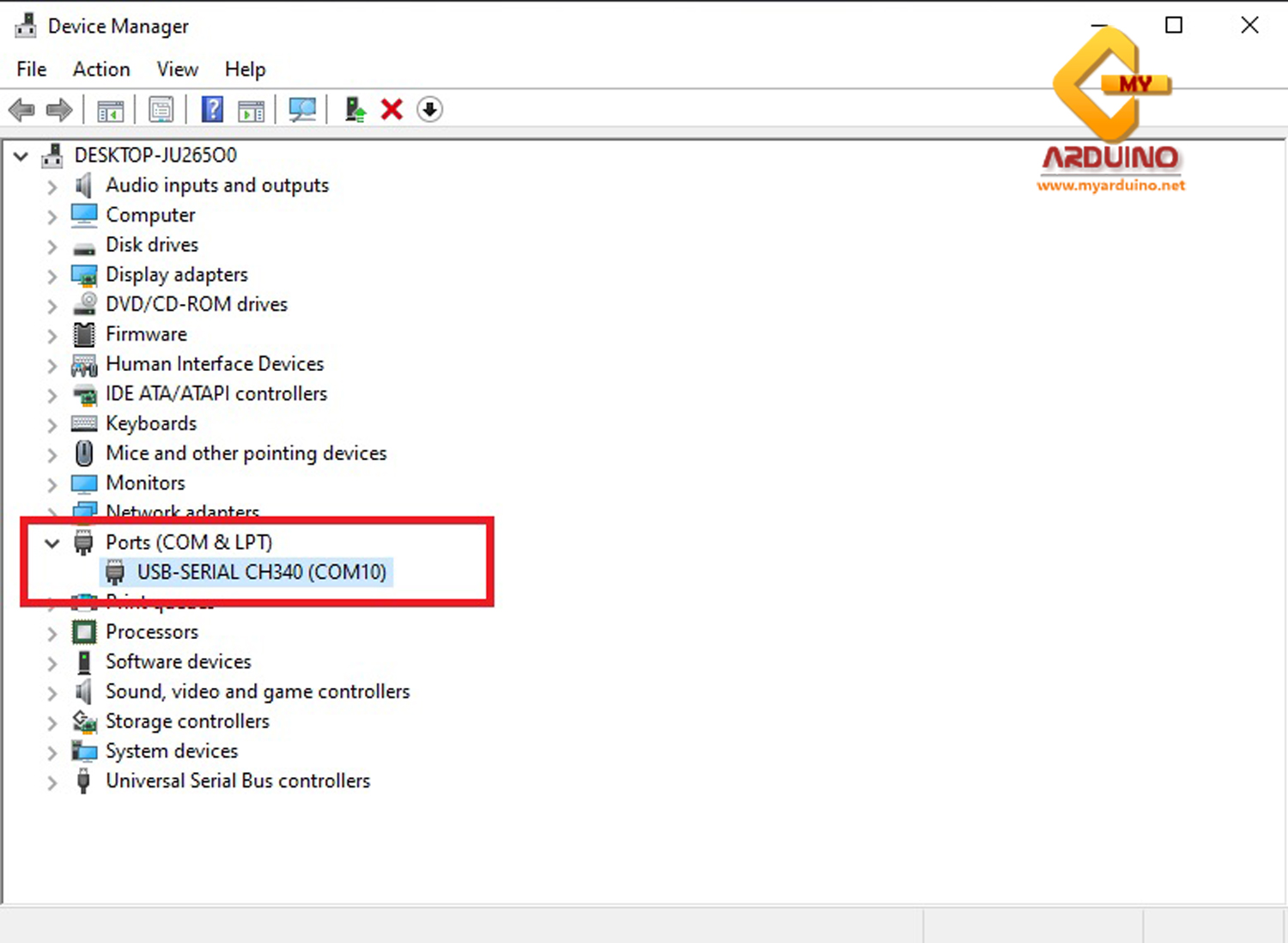The height and width of the screenshot is (943, 1288).
Task: Expand Universal Serial Bus controllers
Action: pyautogui.click(x=52, y=782)
